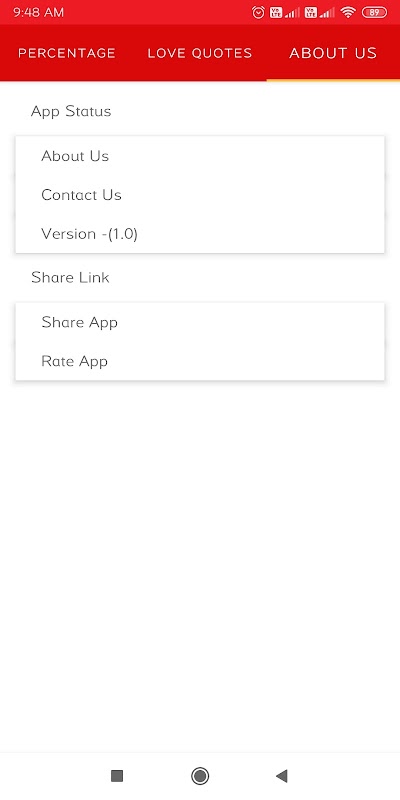Click the App Status section heading

click(71, 111)
